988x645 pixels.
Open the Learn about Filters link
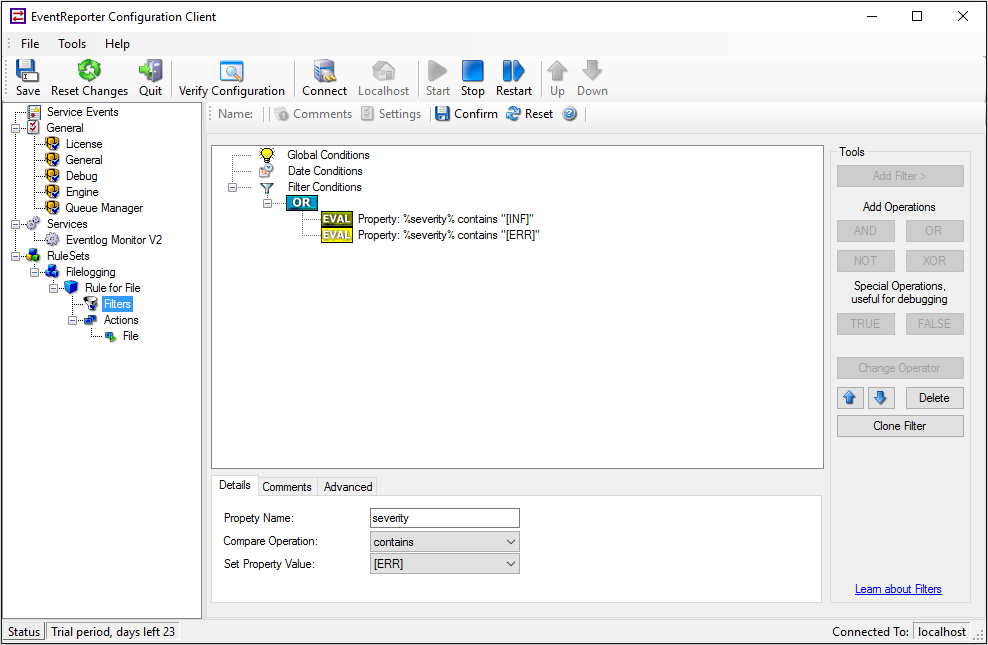[898, 589]
